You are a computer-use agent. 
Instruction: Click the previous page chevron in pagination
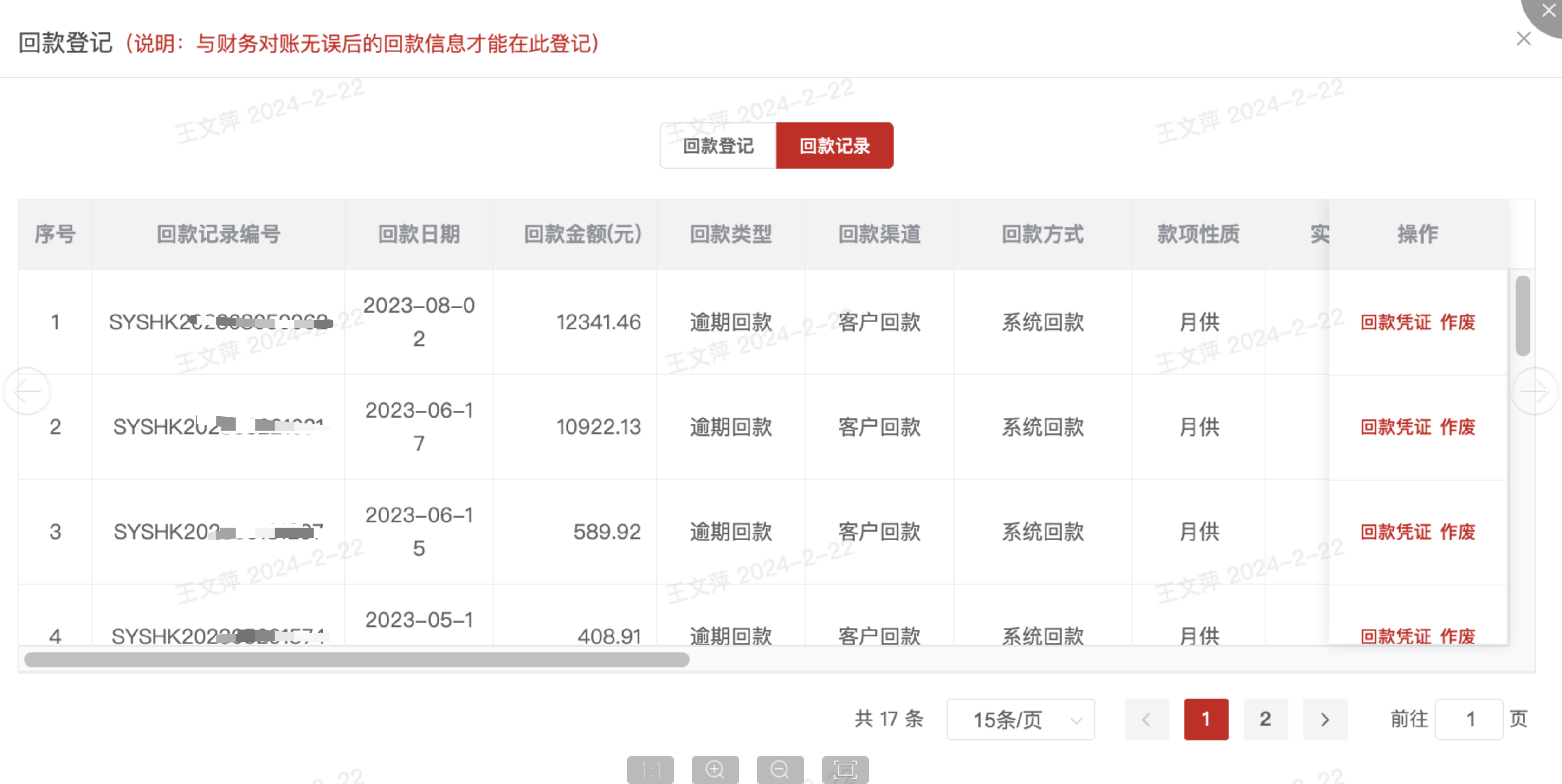(x=1146, y=719)
